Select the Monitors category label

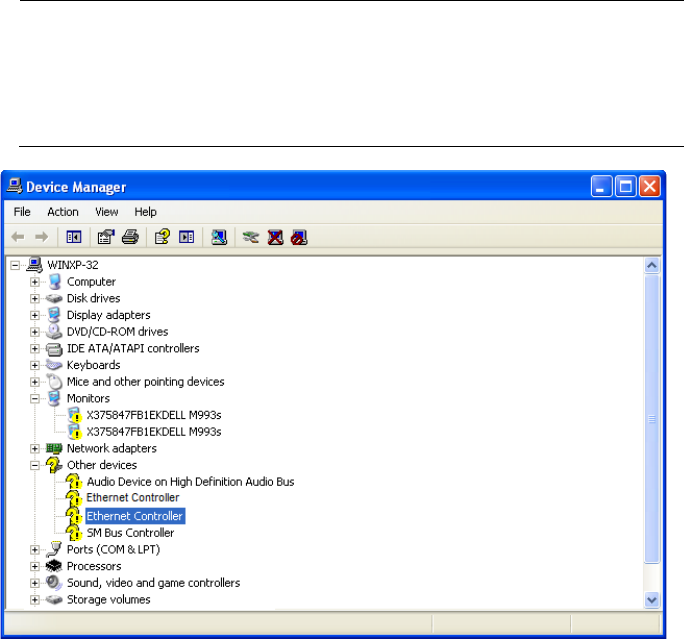(88, 398)
